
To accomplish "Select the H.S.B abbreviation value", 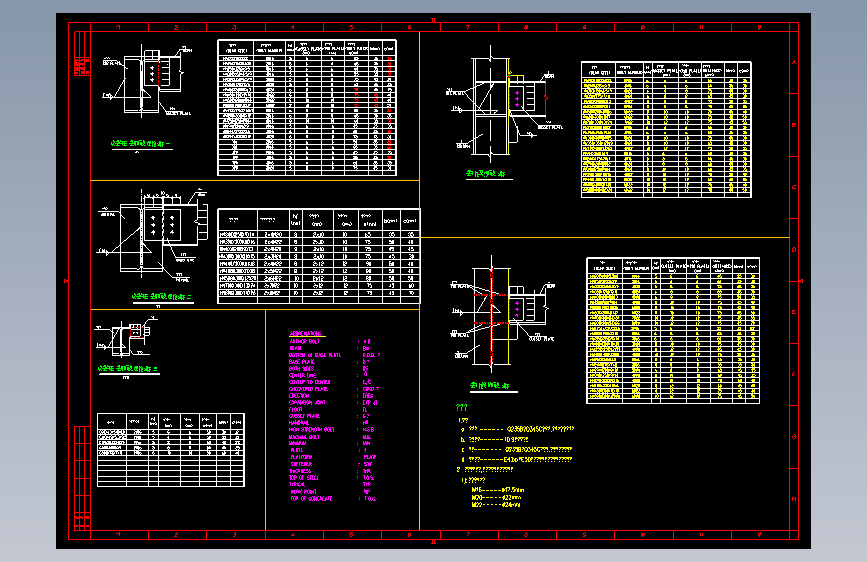I will pyautogui.click(x=368, y=430).
